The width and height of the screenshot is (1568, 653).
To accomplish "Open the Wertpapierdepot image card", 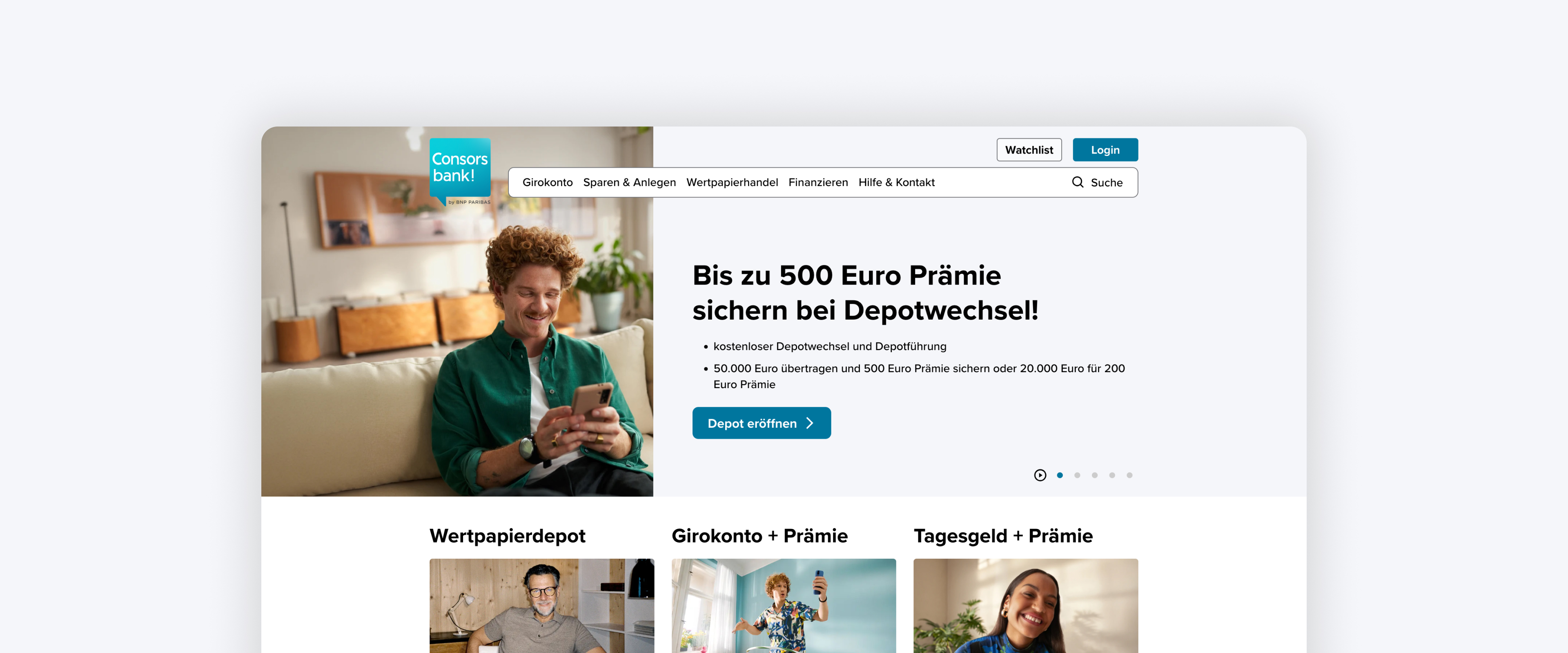I will tap(542, 606).
